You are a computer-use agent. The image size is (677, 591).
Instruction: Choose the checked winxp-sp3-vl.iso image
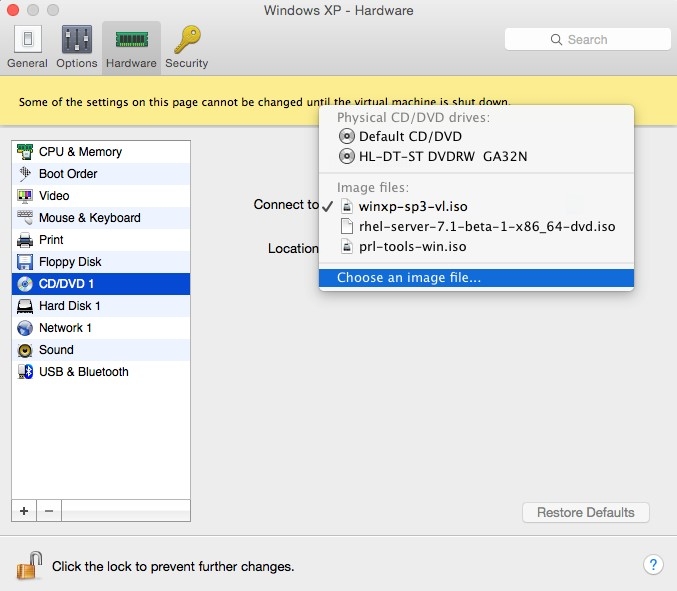tap(412, 206)
